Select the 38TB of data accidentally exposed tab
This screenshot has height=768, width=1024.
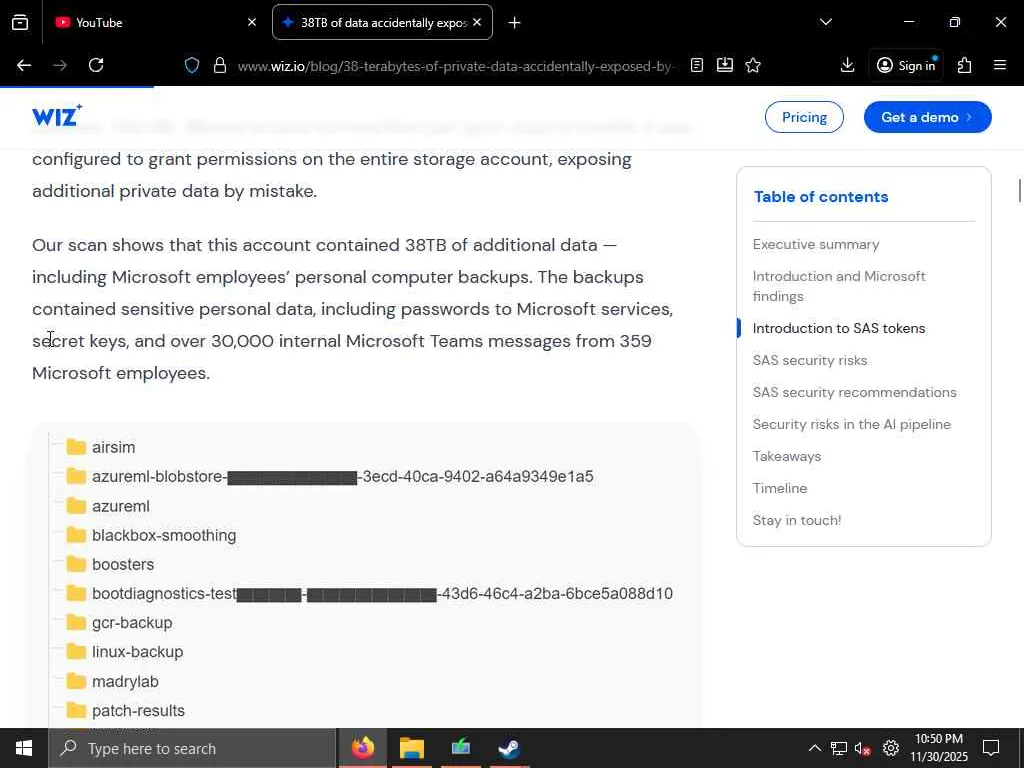(x=382, y=22)
